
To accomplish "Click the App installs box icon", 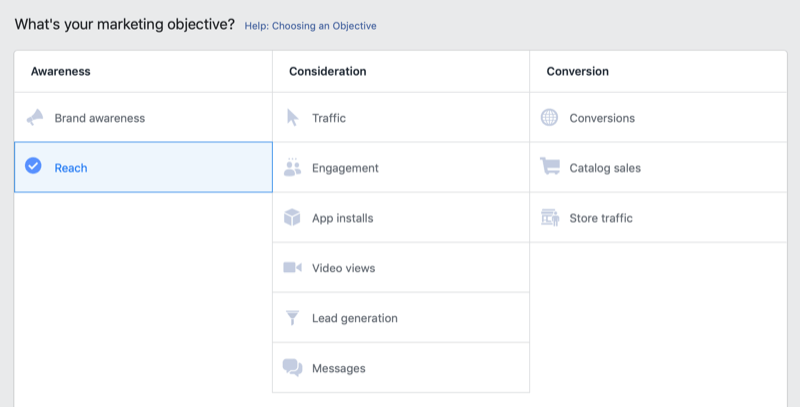I will pos(292,218).
